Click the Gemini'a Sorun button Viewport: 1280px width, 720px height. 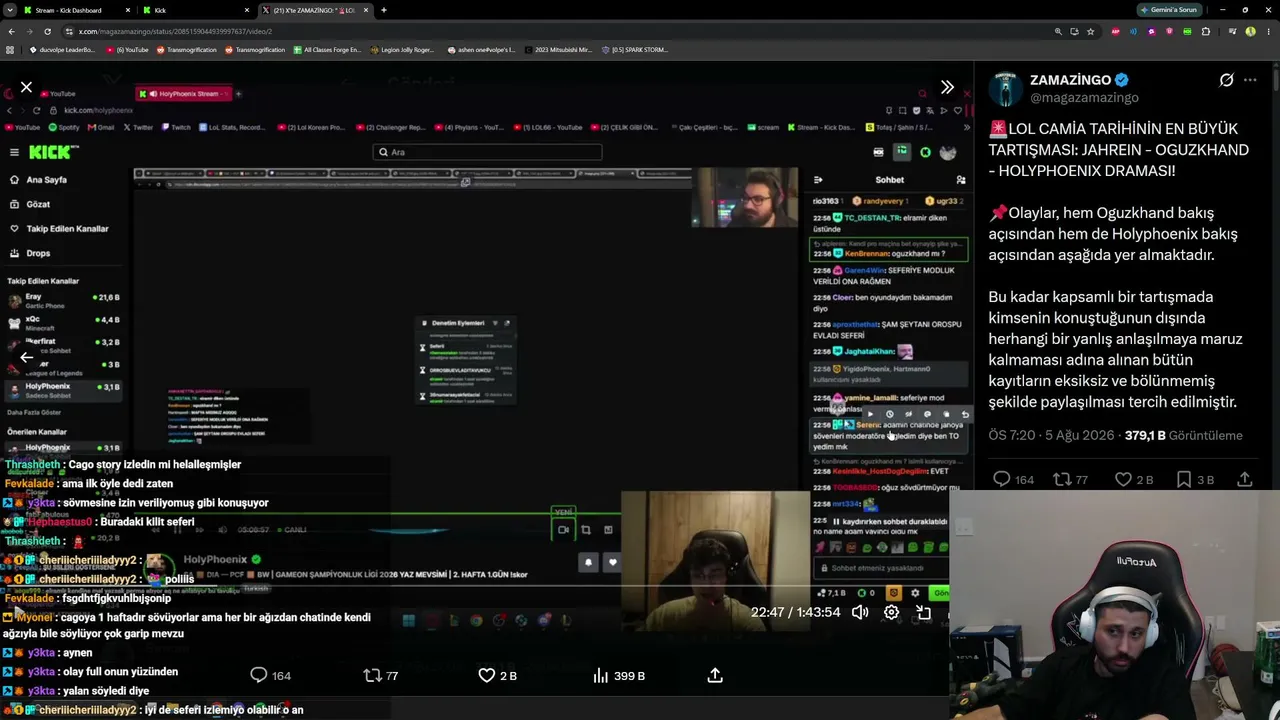pos(1169,10)
